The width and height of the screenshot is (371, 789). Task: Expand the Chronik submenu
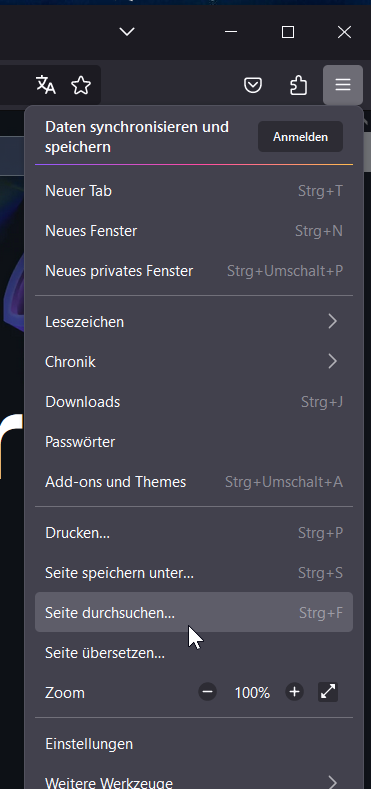coord(194,361)
